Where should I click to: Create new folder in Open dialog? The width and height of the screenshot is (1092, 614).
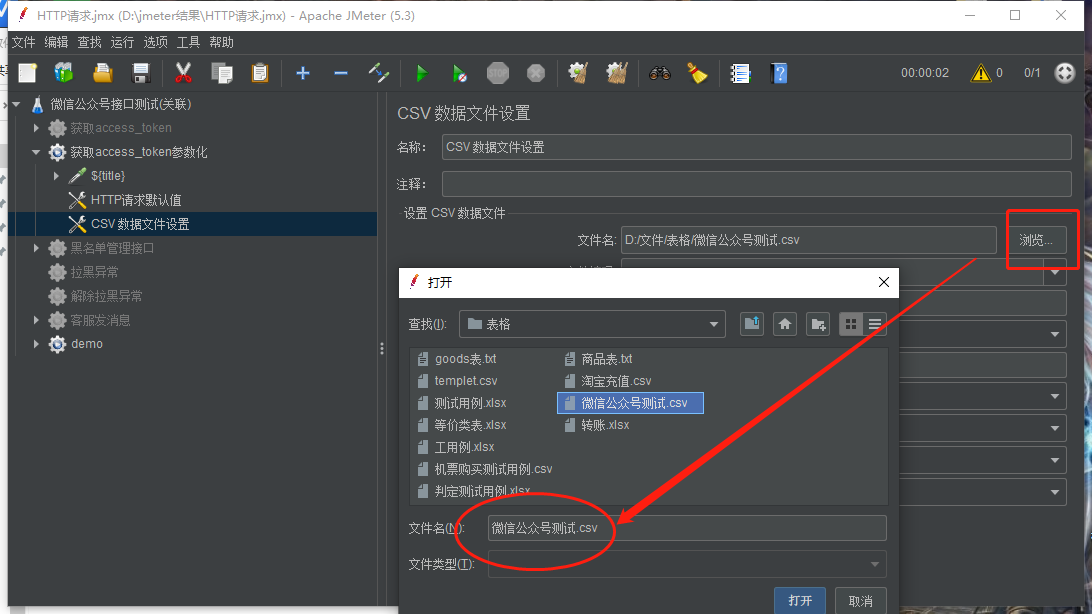[818, 324]
